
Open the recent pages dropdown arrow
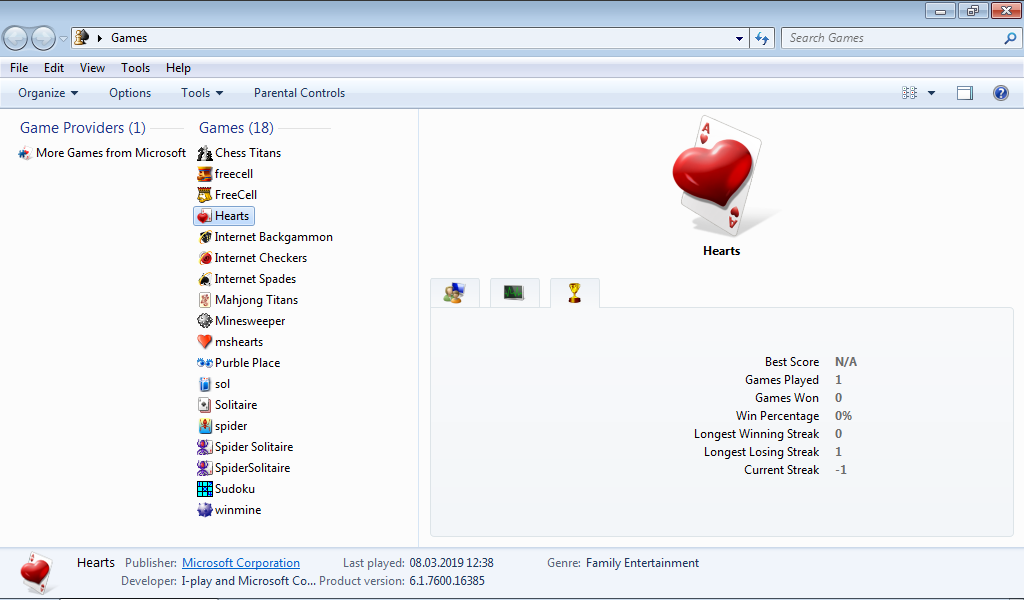63,39
